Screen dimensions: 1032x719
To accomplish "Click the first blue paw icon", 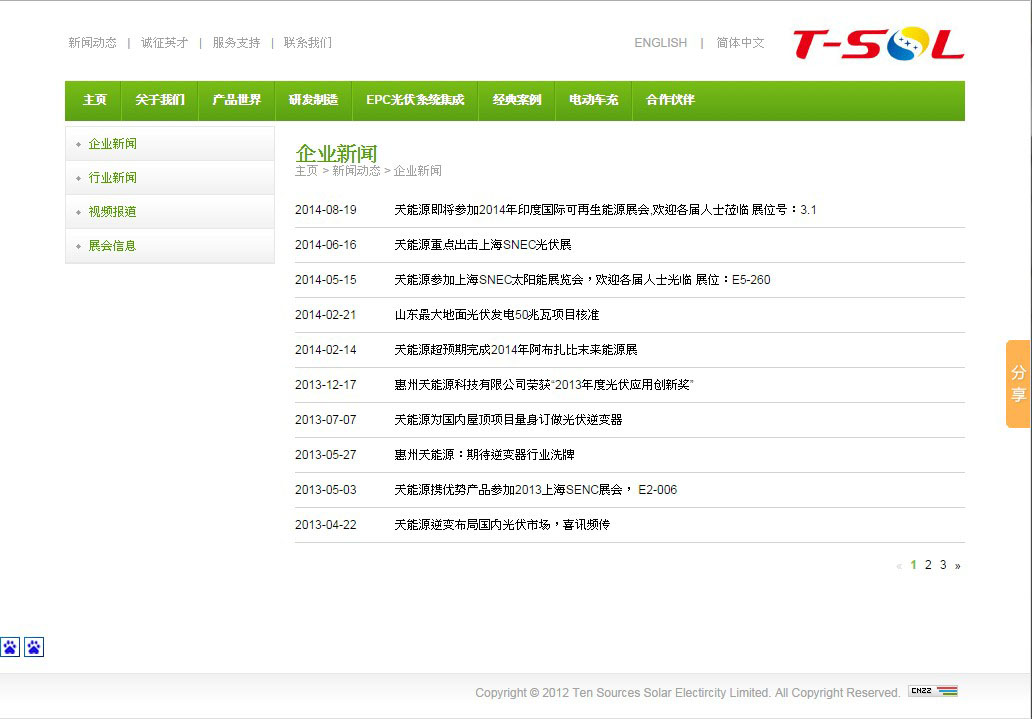I will 10,647.
